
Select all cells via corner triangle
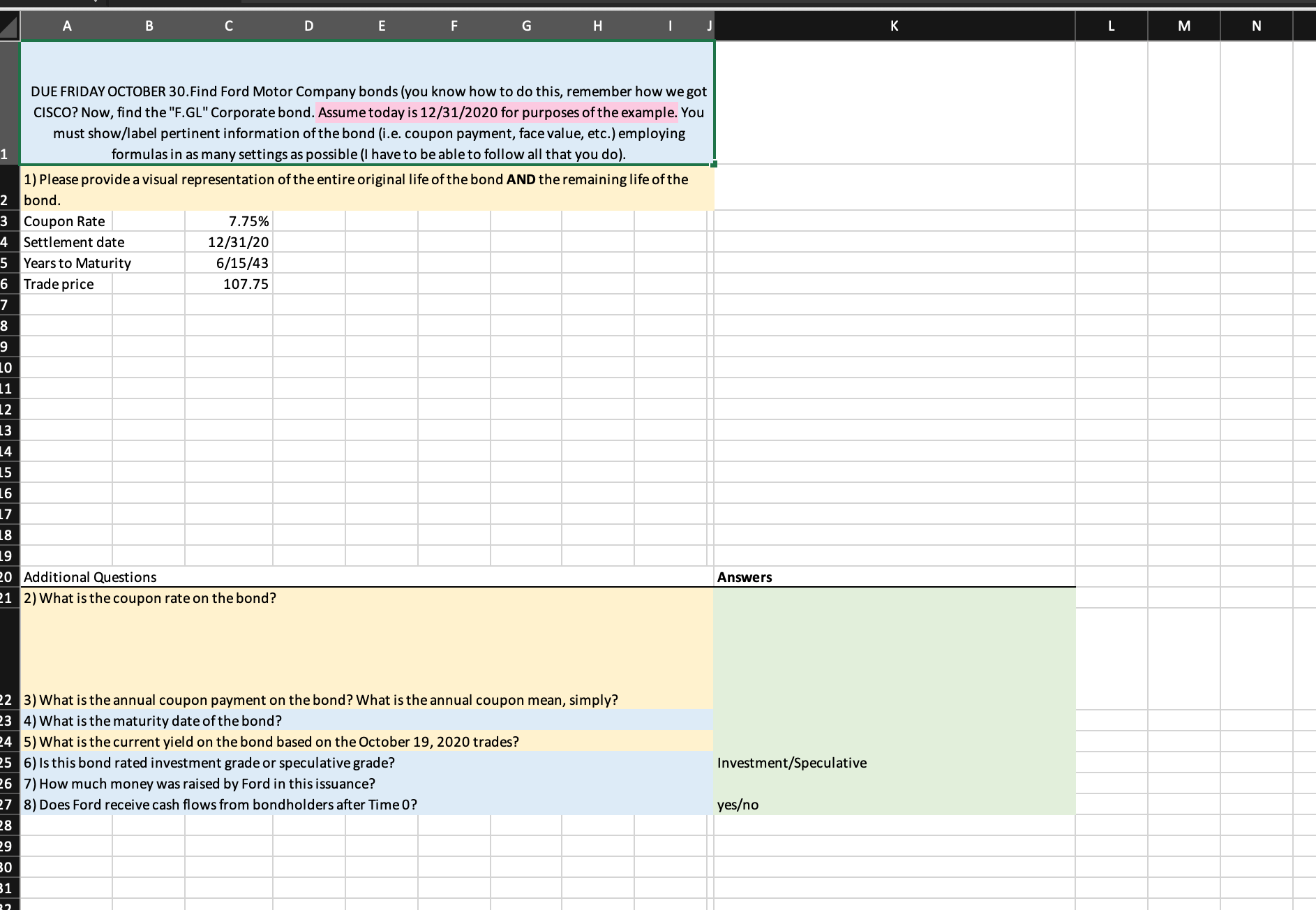click(10, 26)
